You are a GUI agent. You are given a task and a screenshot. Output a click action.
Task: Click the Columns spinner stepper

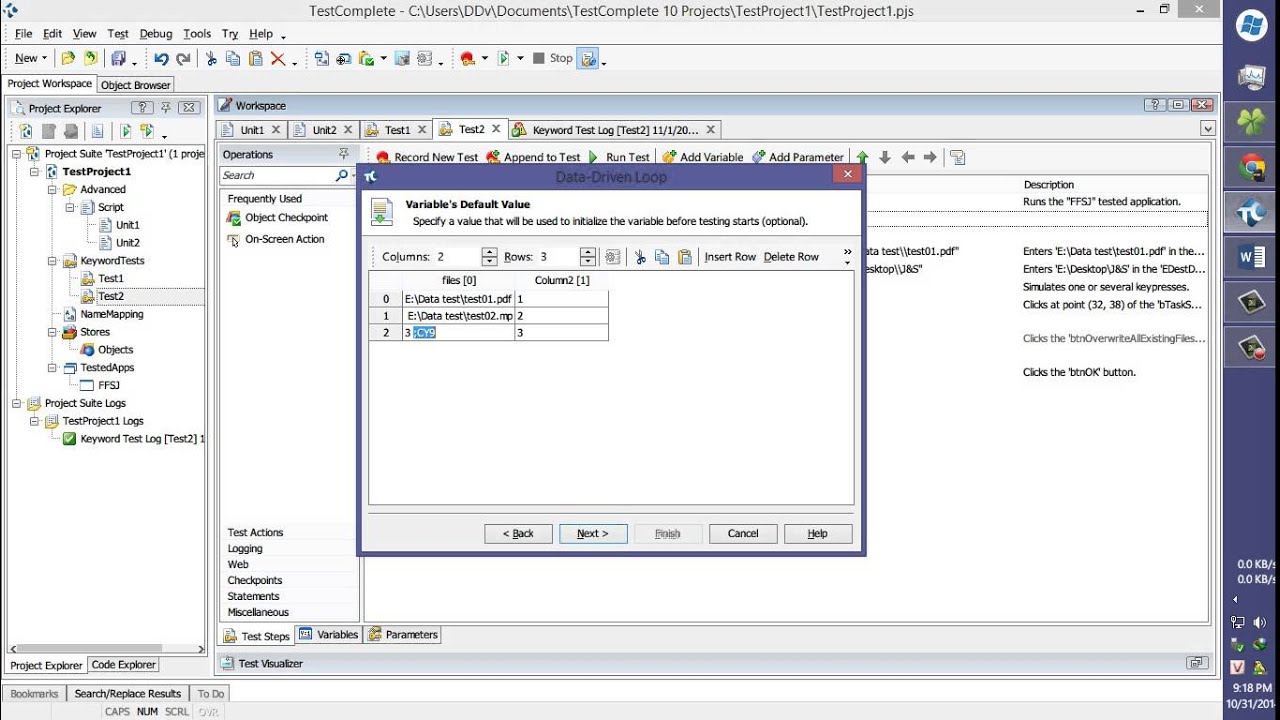tap(489, 257)
